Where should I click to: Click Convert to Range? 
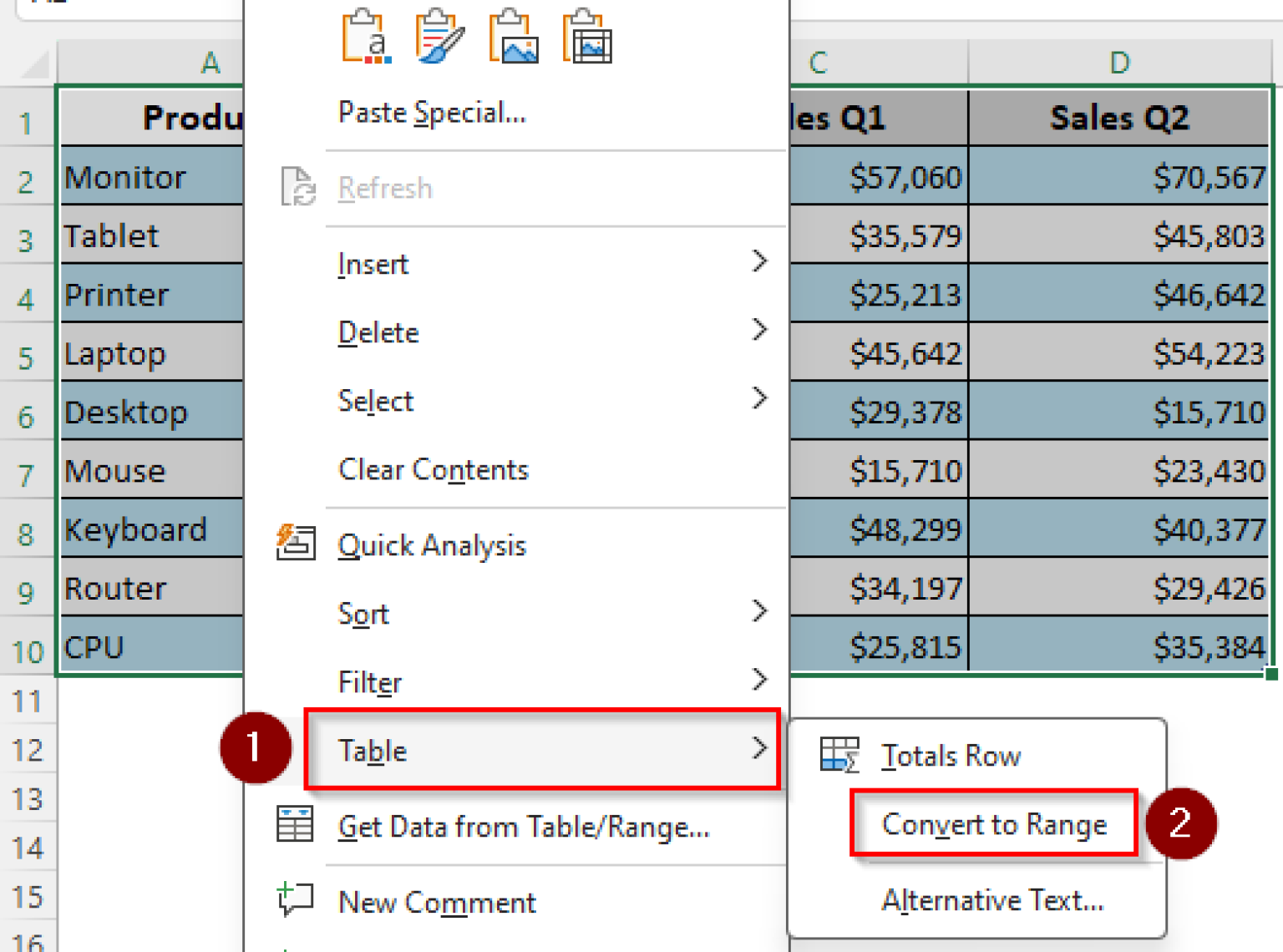[994, 823]
